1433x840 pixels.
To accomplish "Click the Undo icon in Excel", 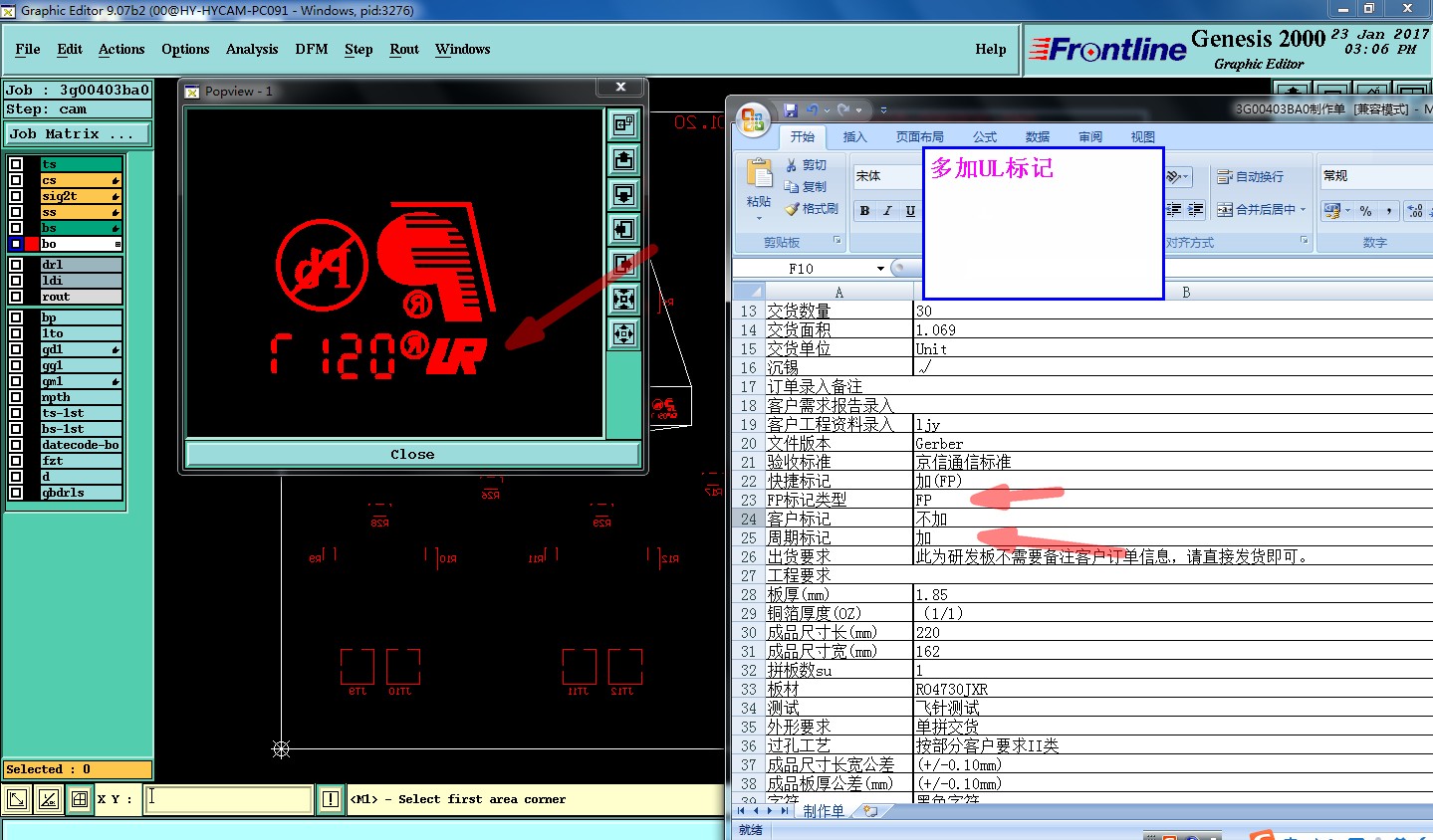I will [x=813, y=110].
